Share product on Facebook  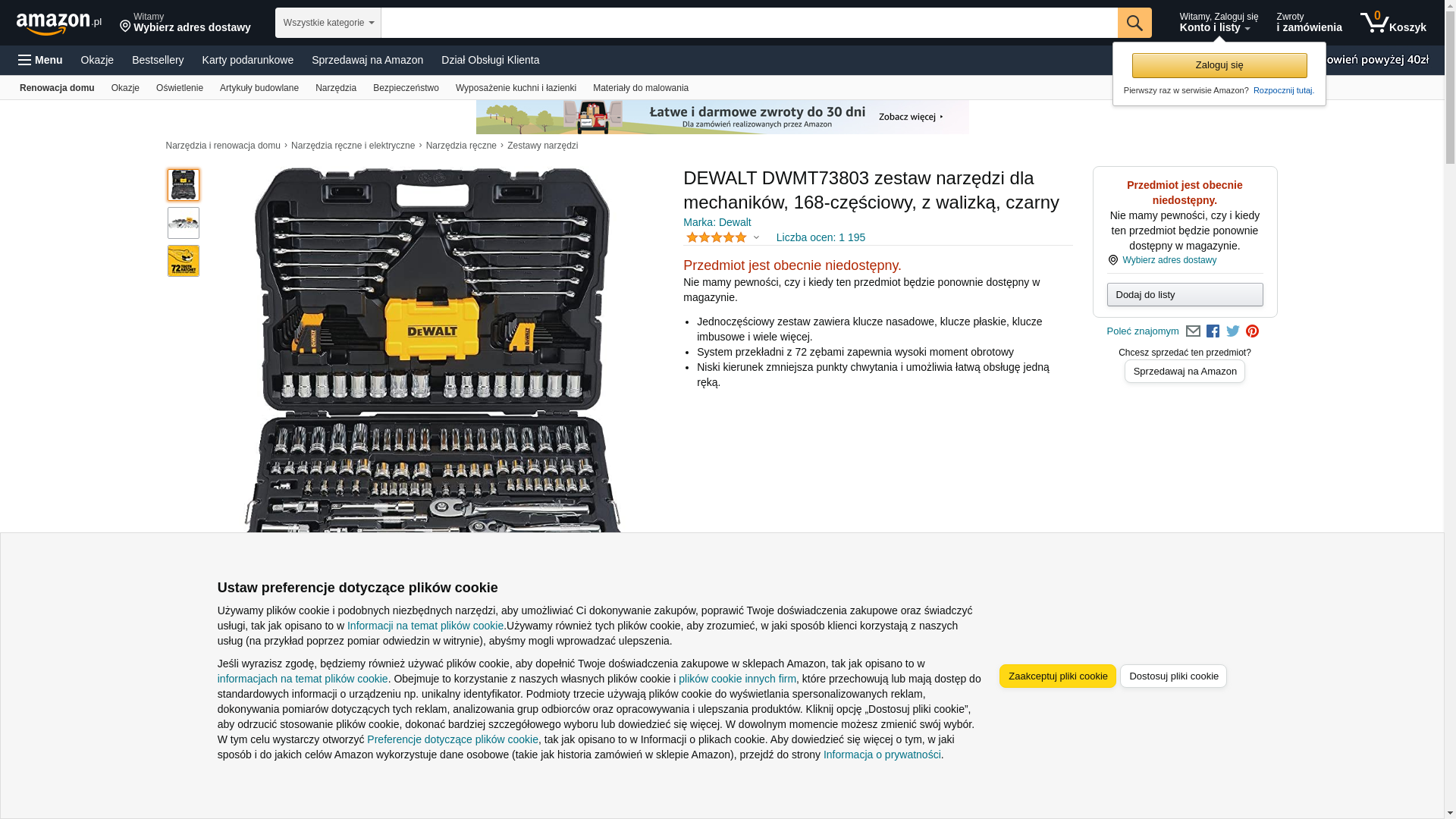point(1213,331)
